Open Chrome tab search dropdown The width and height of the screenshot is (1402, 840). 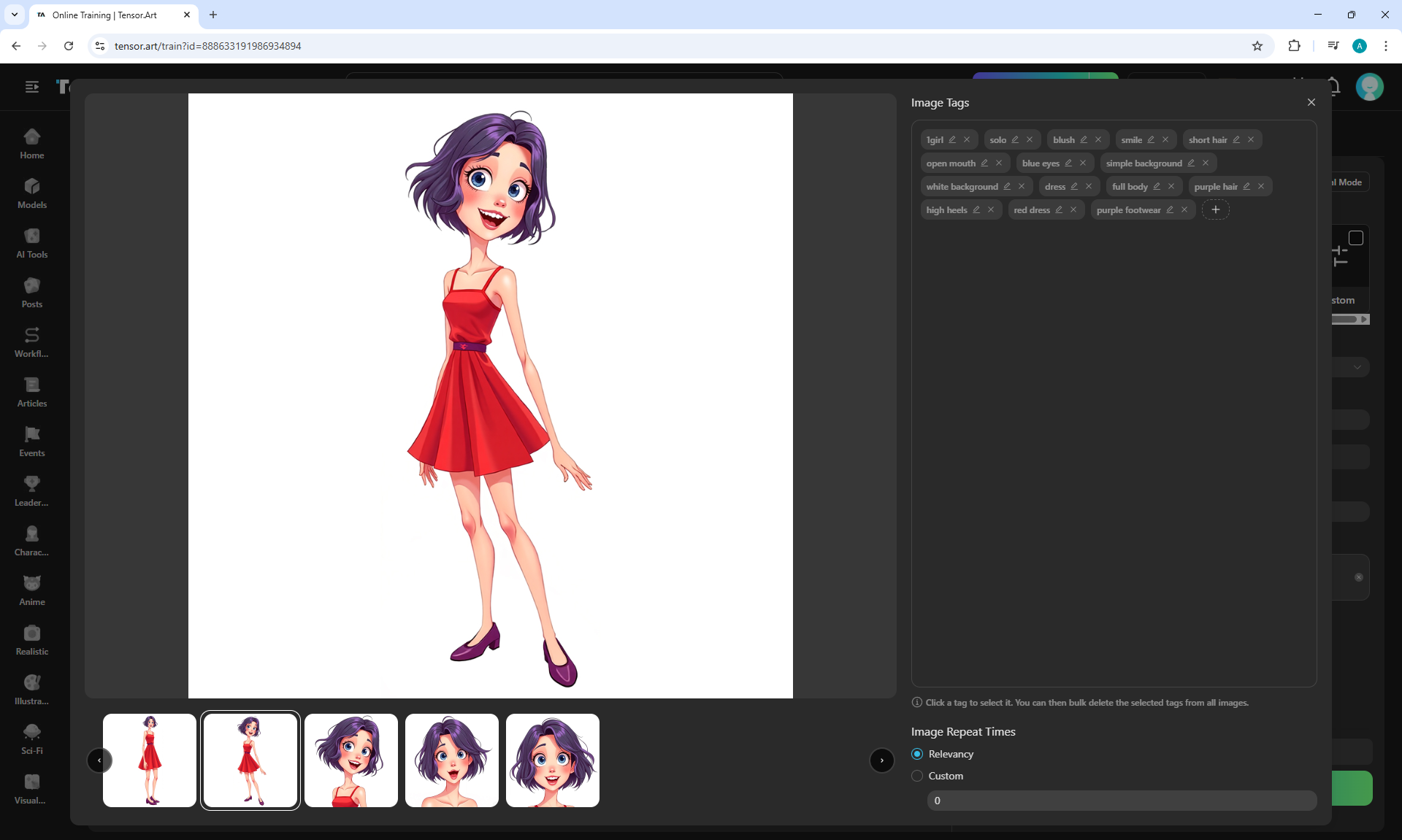14,15
